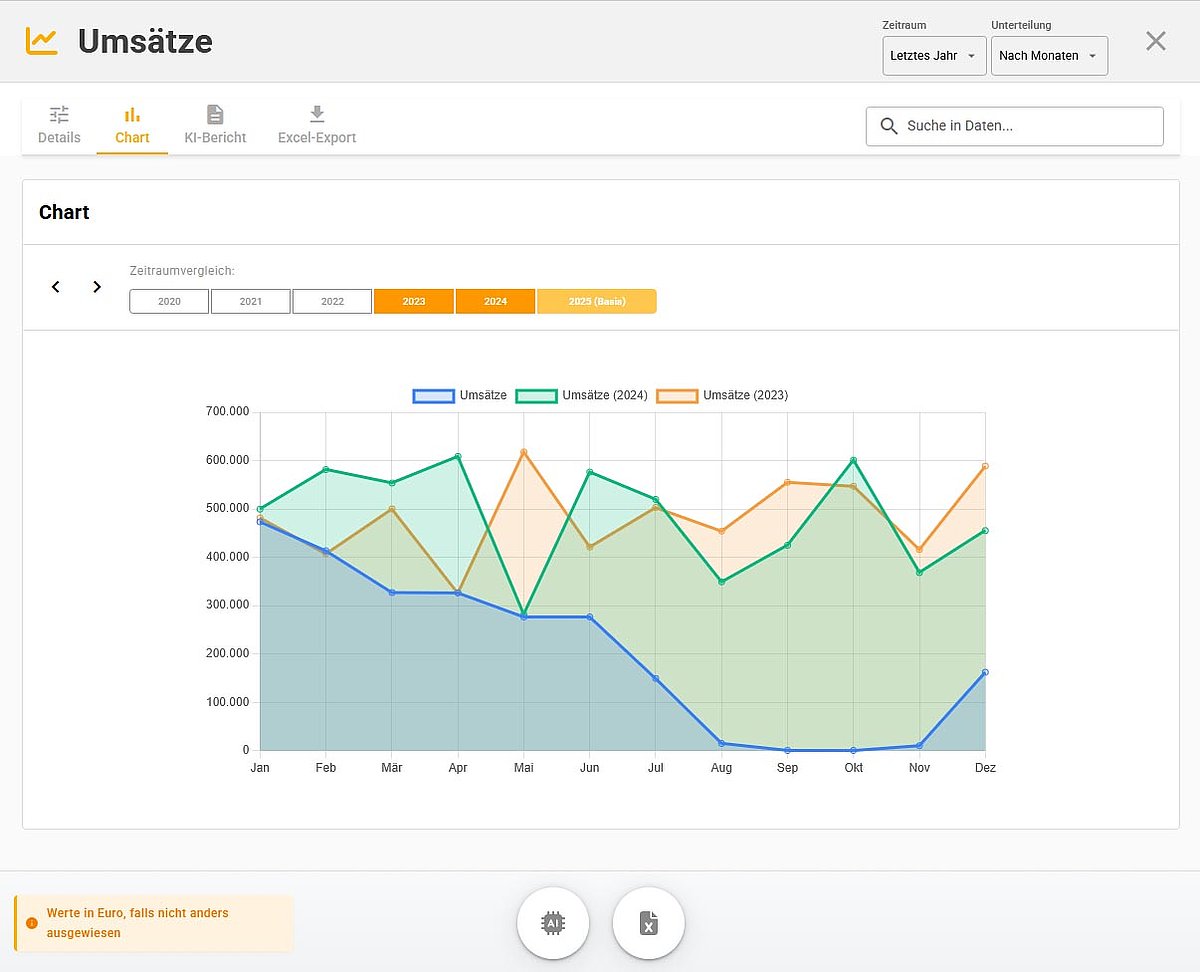Click the Umsätze line chart logo icon

(x=42, y=41)
